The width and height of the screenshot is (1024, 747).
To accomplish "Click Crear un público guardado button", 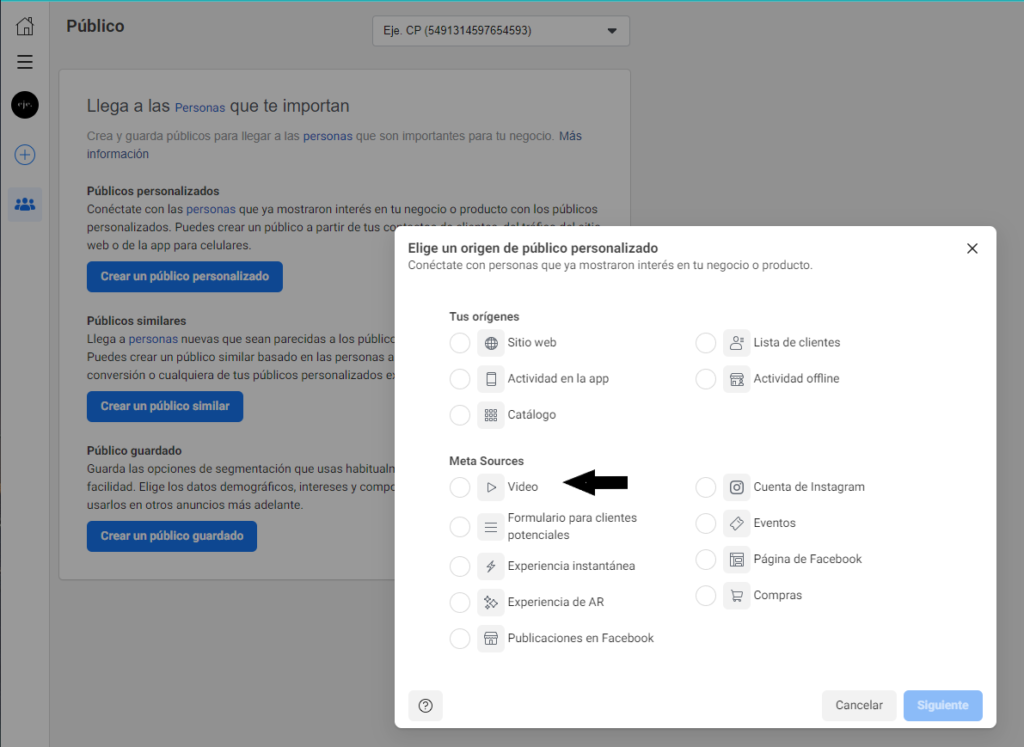I will 171,536.
